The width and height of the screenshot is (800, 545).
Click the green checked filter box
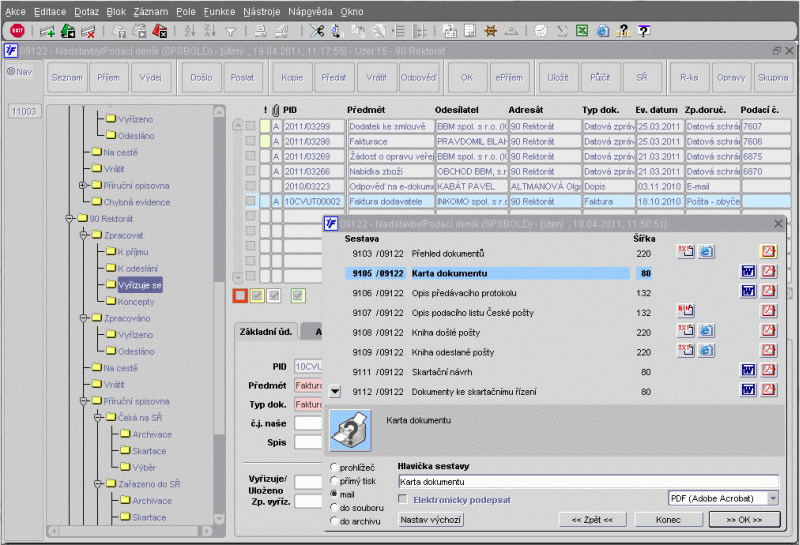click(x=298, y=295)
